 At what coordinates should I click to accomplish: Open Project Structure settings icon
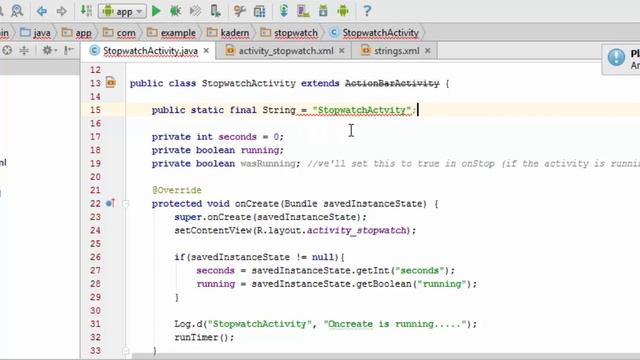[x=240, y=11]
